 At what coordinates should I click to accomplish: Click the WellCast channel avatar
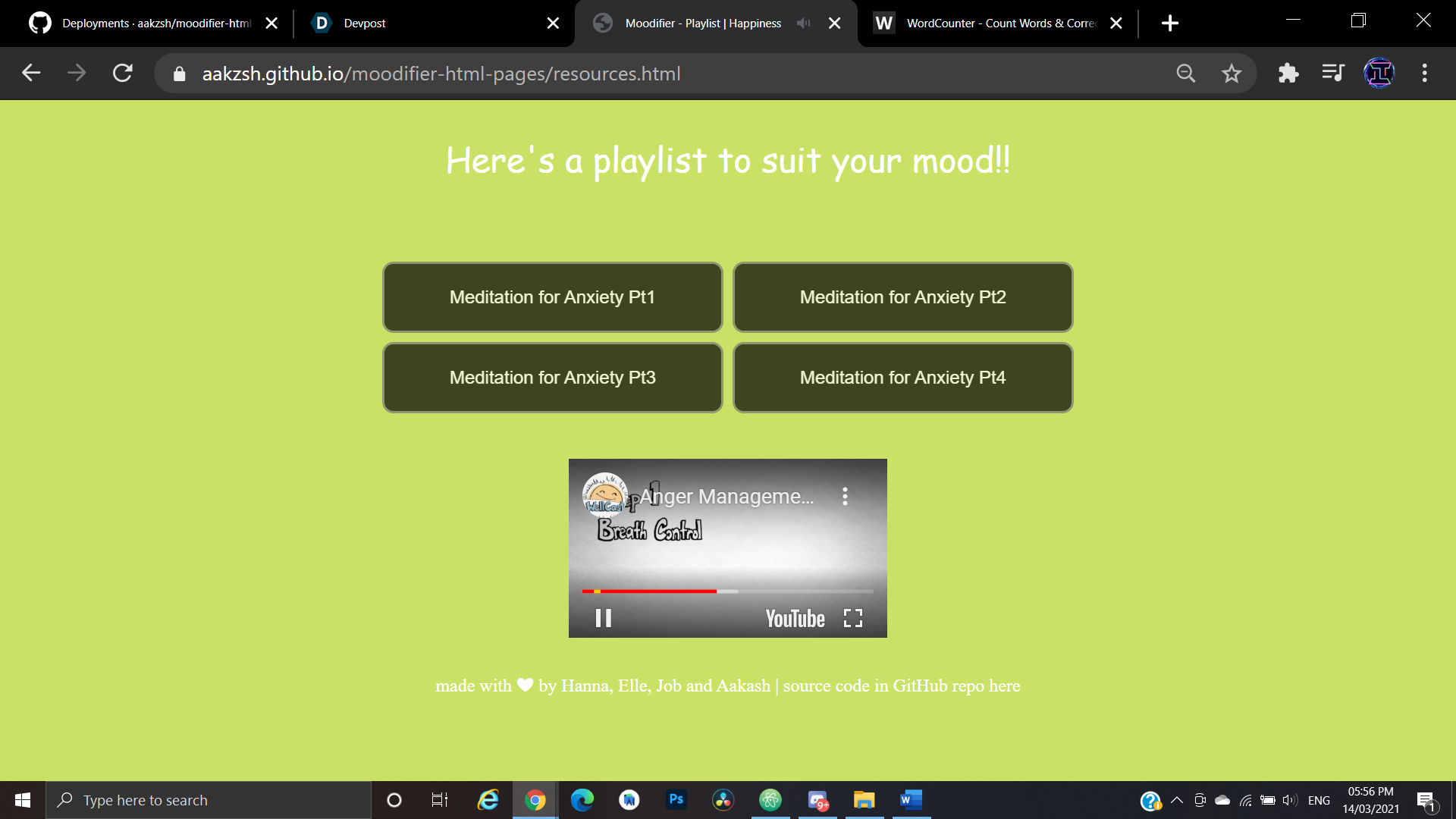604,494
